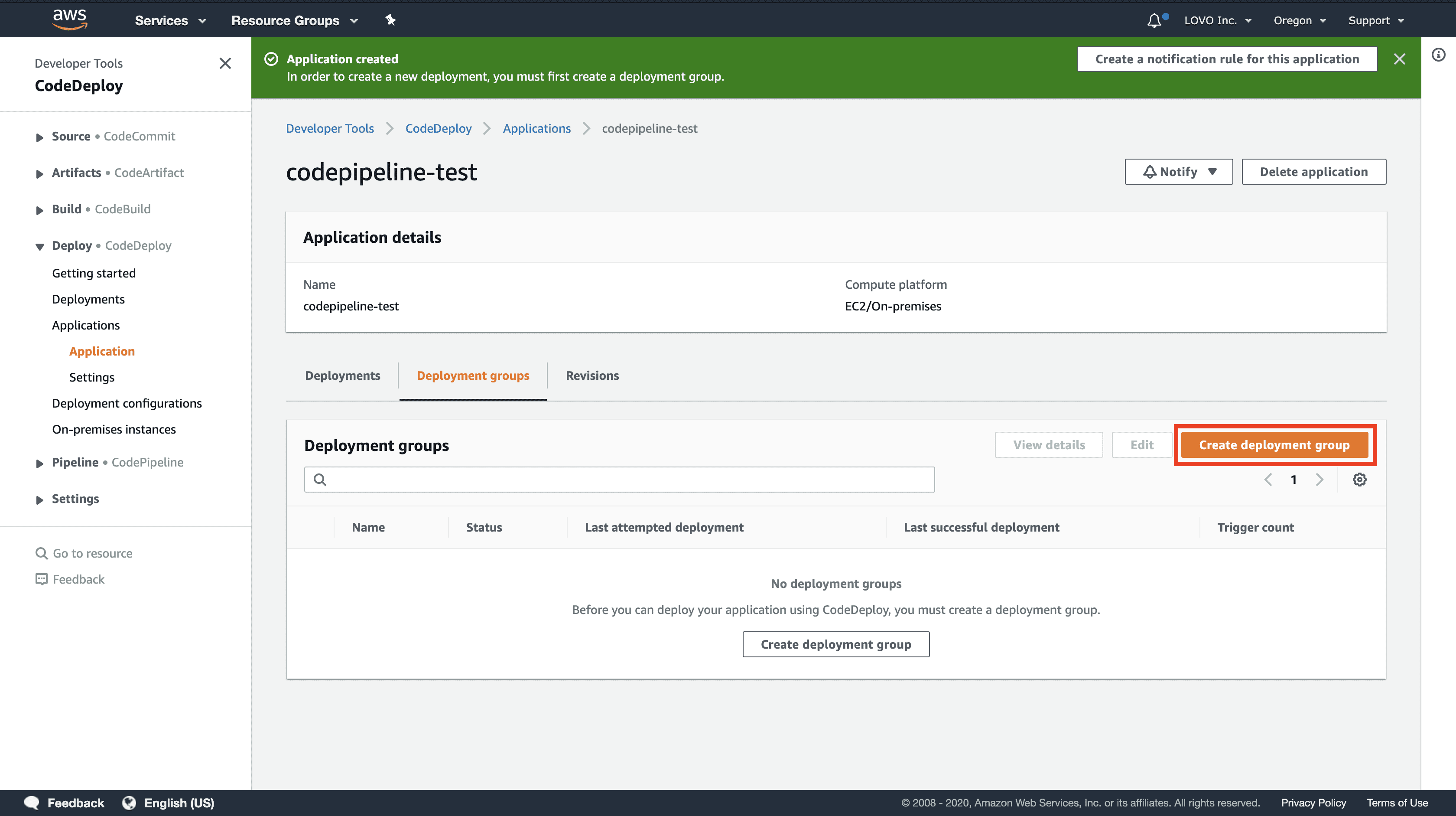This screenshot has width=1456, height=816.
Task: Open On-premises instances in sidebar
Action: point(114,429)
